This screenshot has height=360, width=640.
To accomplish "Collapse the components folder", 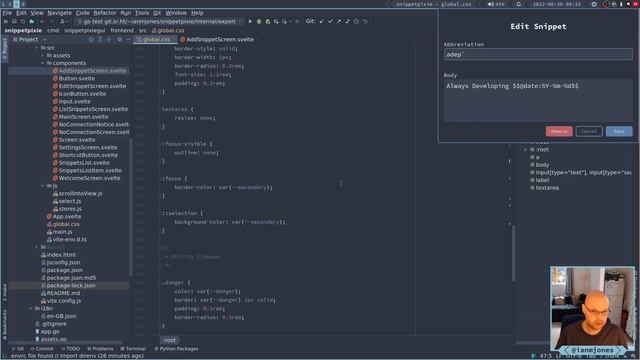I will point(42,63).
